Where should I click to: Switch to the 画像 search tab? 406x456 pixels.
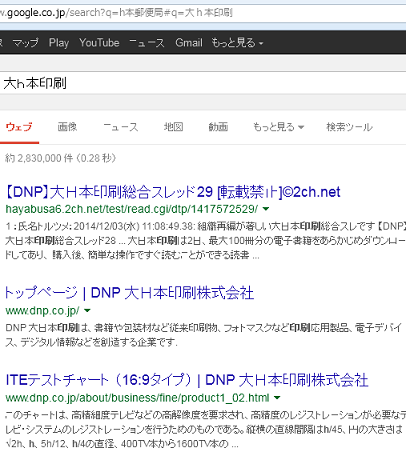coord(67,127)
